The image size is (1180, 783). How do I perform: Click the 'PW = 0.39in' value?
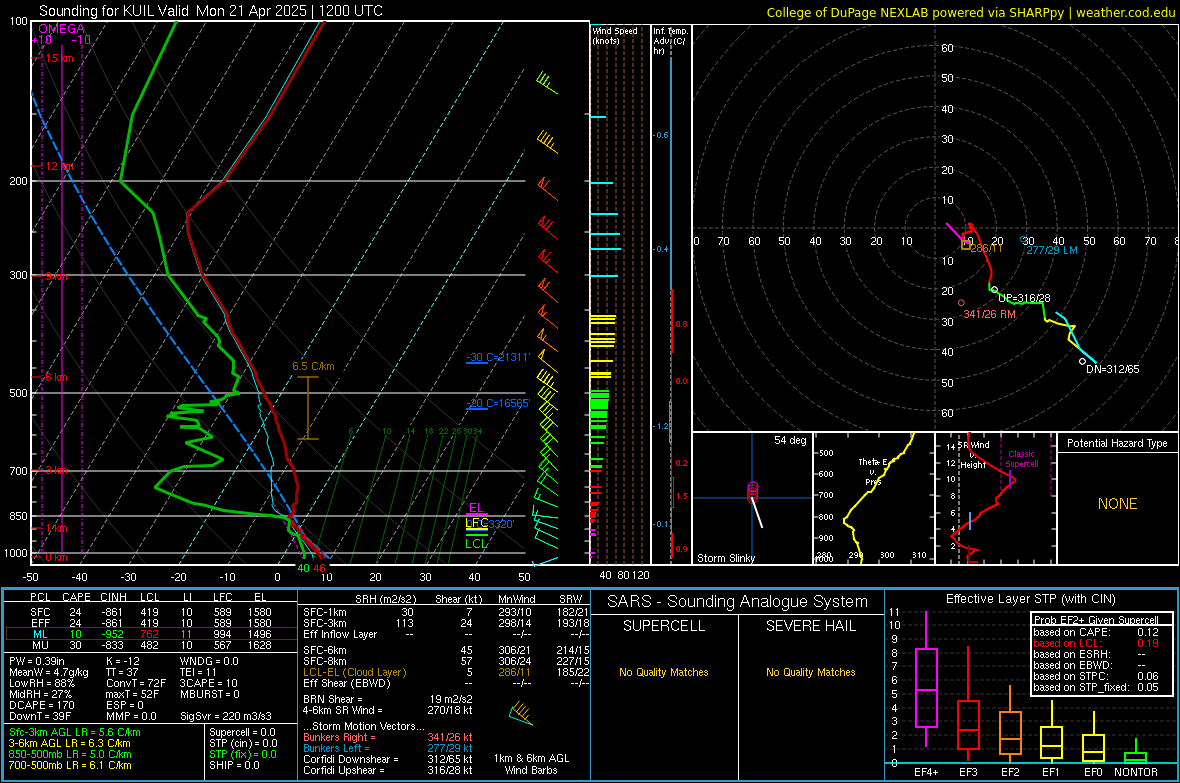coord(37,661)
